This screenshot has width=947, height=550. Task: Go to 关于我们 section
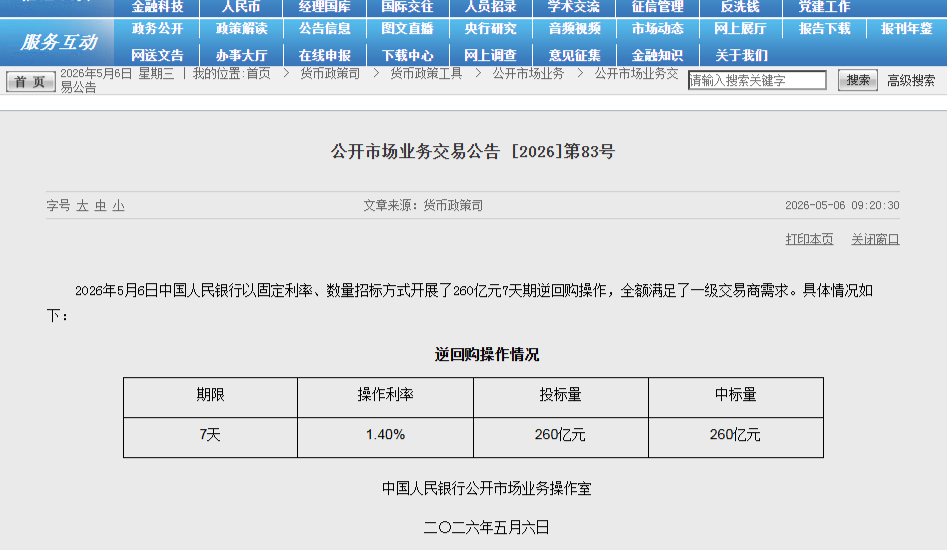(x=741, y=56)
